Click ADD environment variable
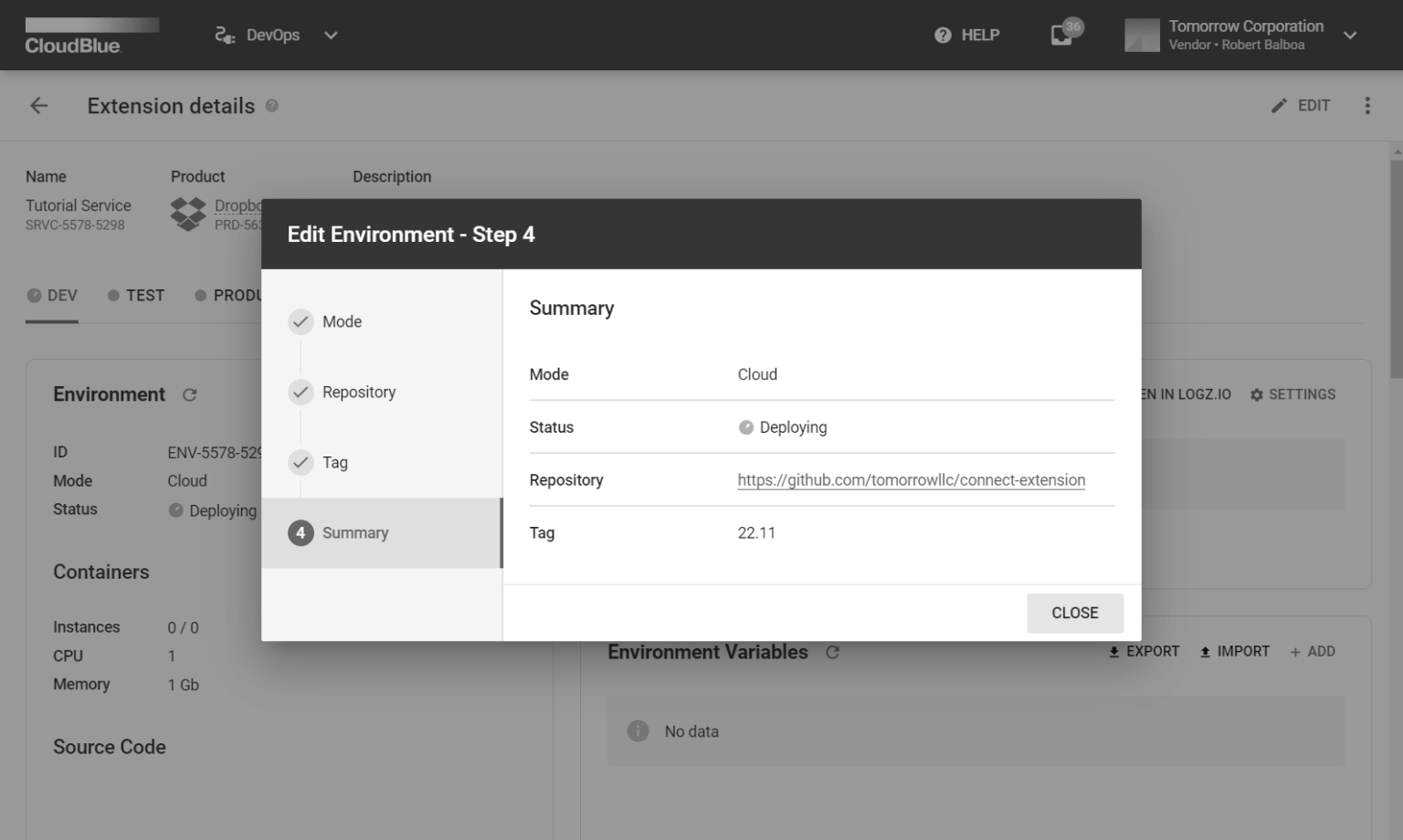Image resolution: width=1403 pixels, height=840 pixels. (1313, 651)
